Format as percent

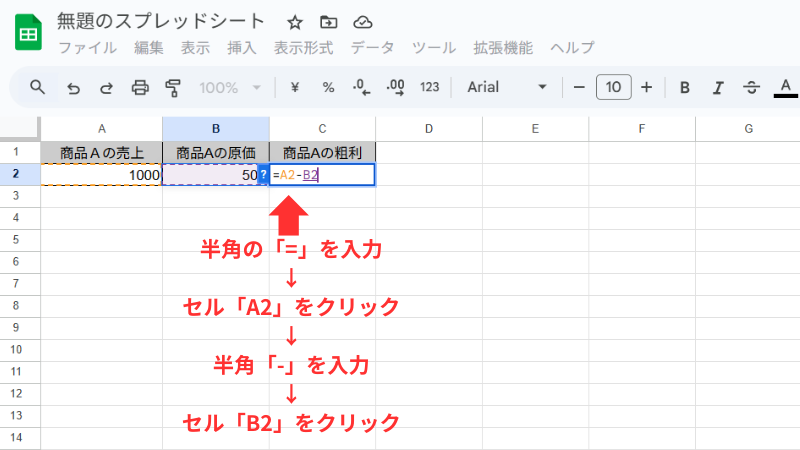[x=328, y=88]
